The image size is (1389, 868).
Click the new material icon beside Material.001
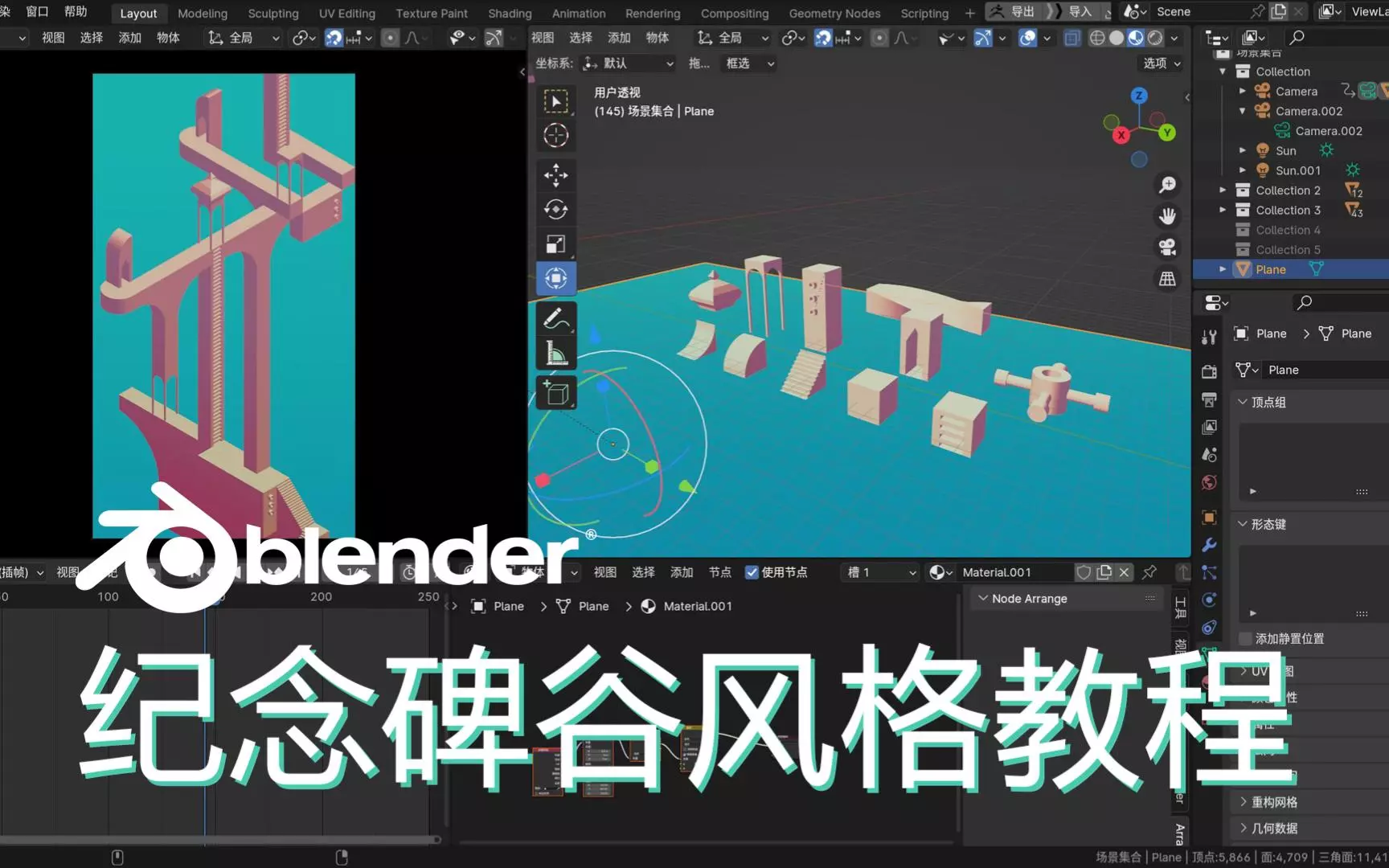(x=1104, y=572)
